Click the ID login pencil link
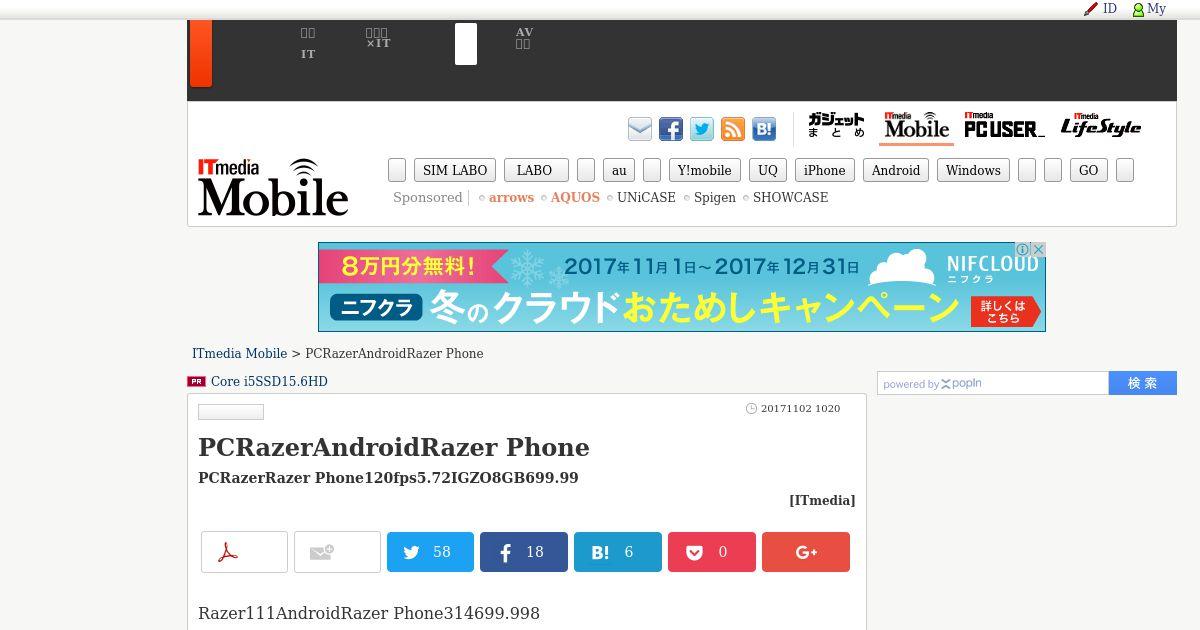Image resolution: width=1200 pixels, height=630 pixels. coord(1101,9)
